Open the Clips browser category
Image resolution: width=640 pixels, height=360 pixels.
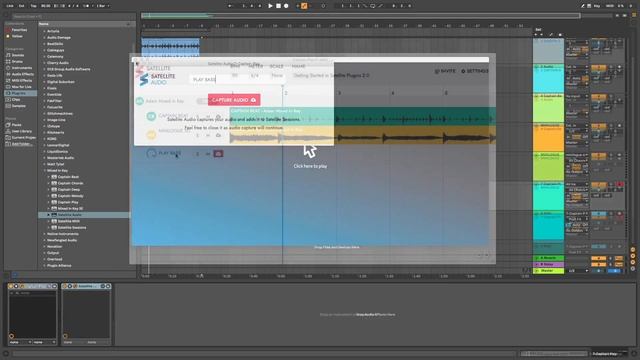(16, 100)
